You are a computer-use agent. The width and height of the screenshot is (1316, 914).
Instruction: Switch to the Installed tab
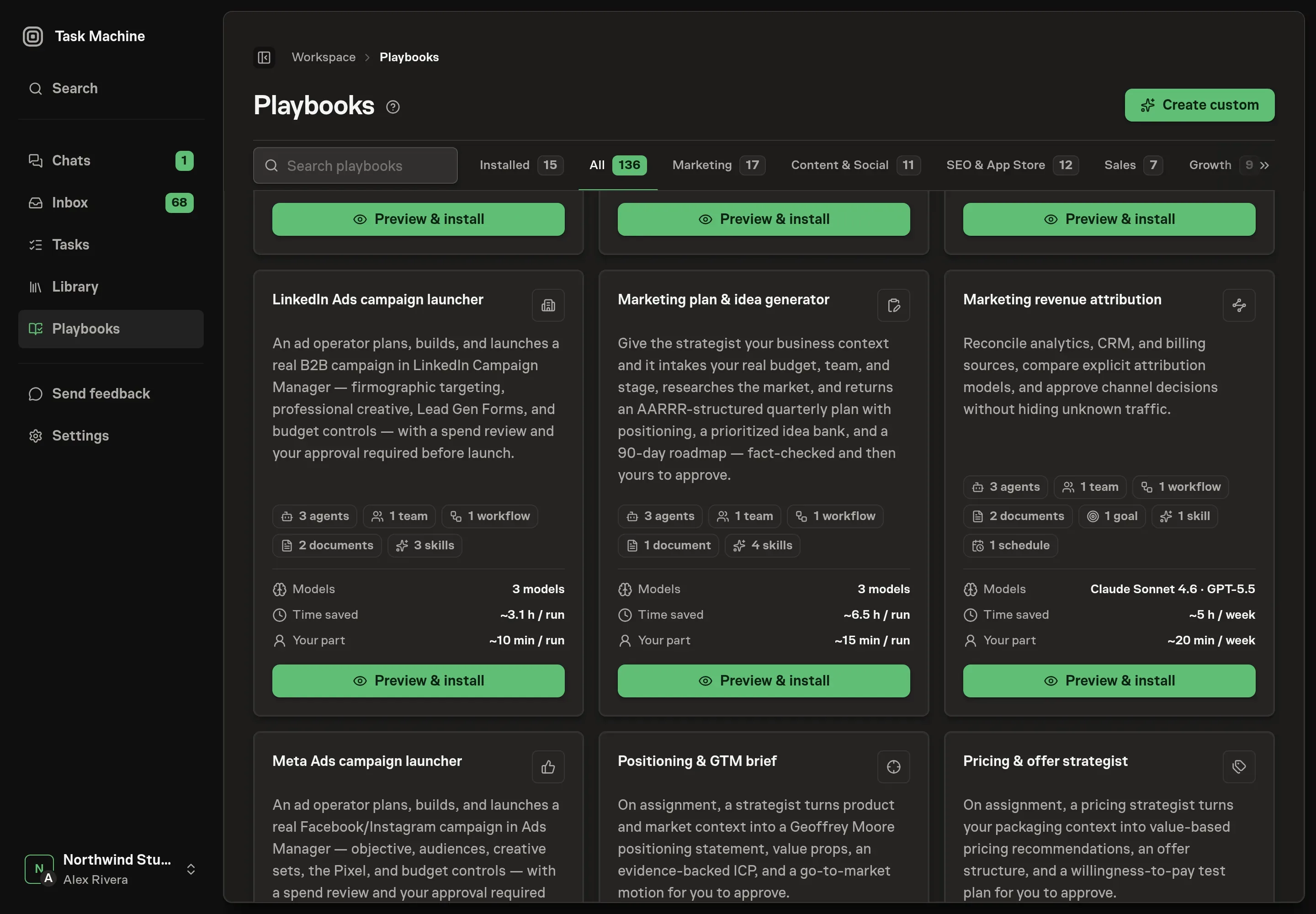pos(521,165)
